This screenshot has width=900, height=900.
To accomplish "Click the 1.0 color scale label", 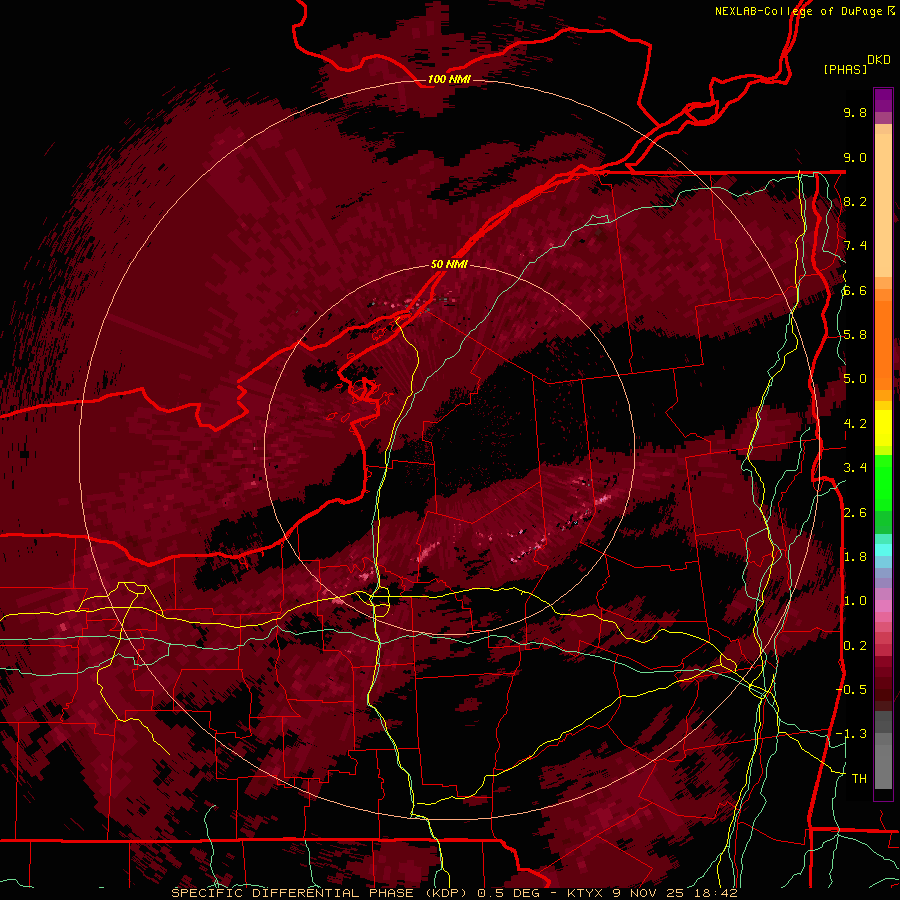I will point(855,601).
